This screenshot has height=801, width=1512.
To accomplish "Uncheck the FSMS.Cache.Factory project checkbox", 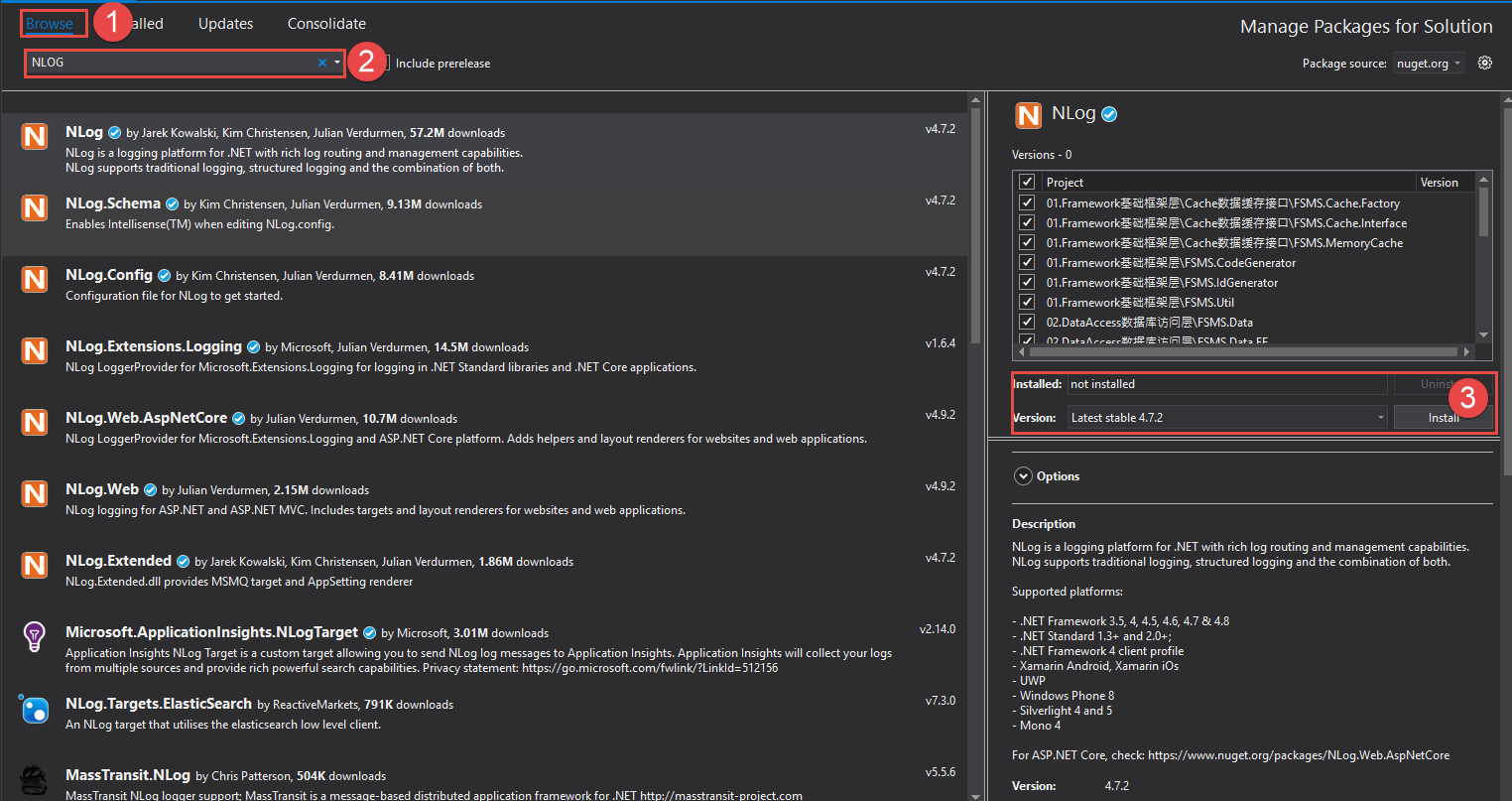I will [x=1027, y=202].
